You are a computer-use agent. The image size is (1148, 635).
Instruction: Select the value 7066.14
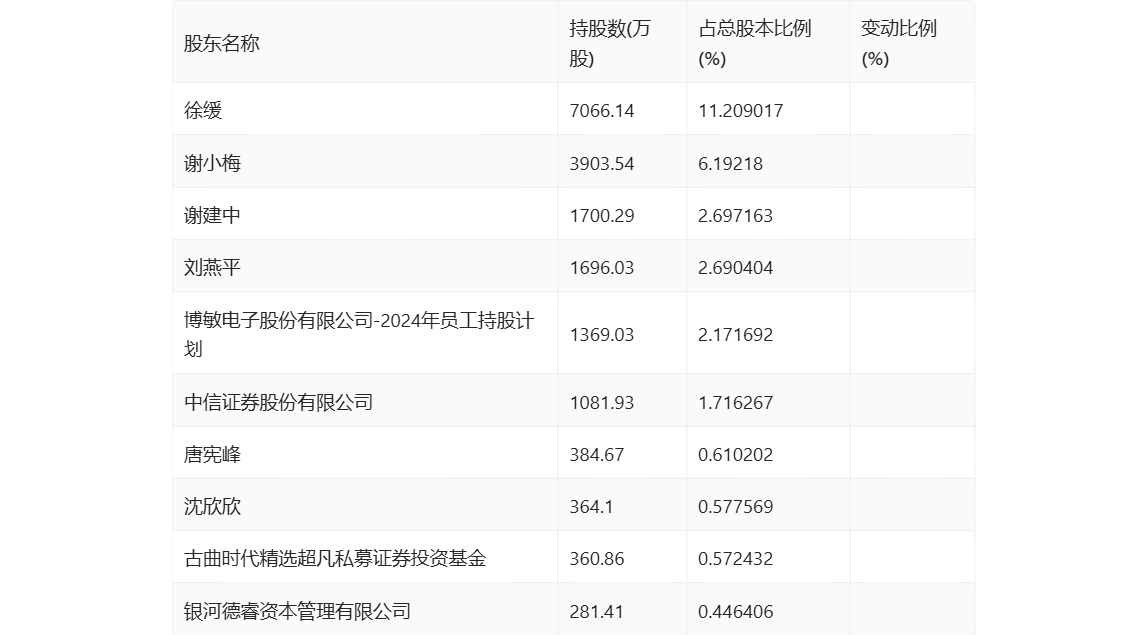click(602, 111)
